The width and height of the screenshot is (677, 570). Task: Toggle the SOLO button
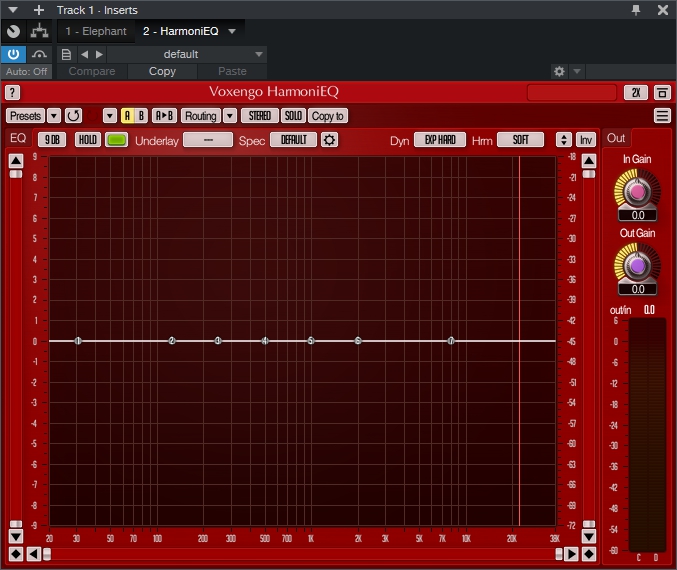tap(293, 116)
